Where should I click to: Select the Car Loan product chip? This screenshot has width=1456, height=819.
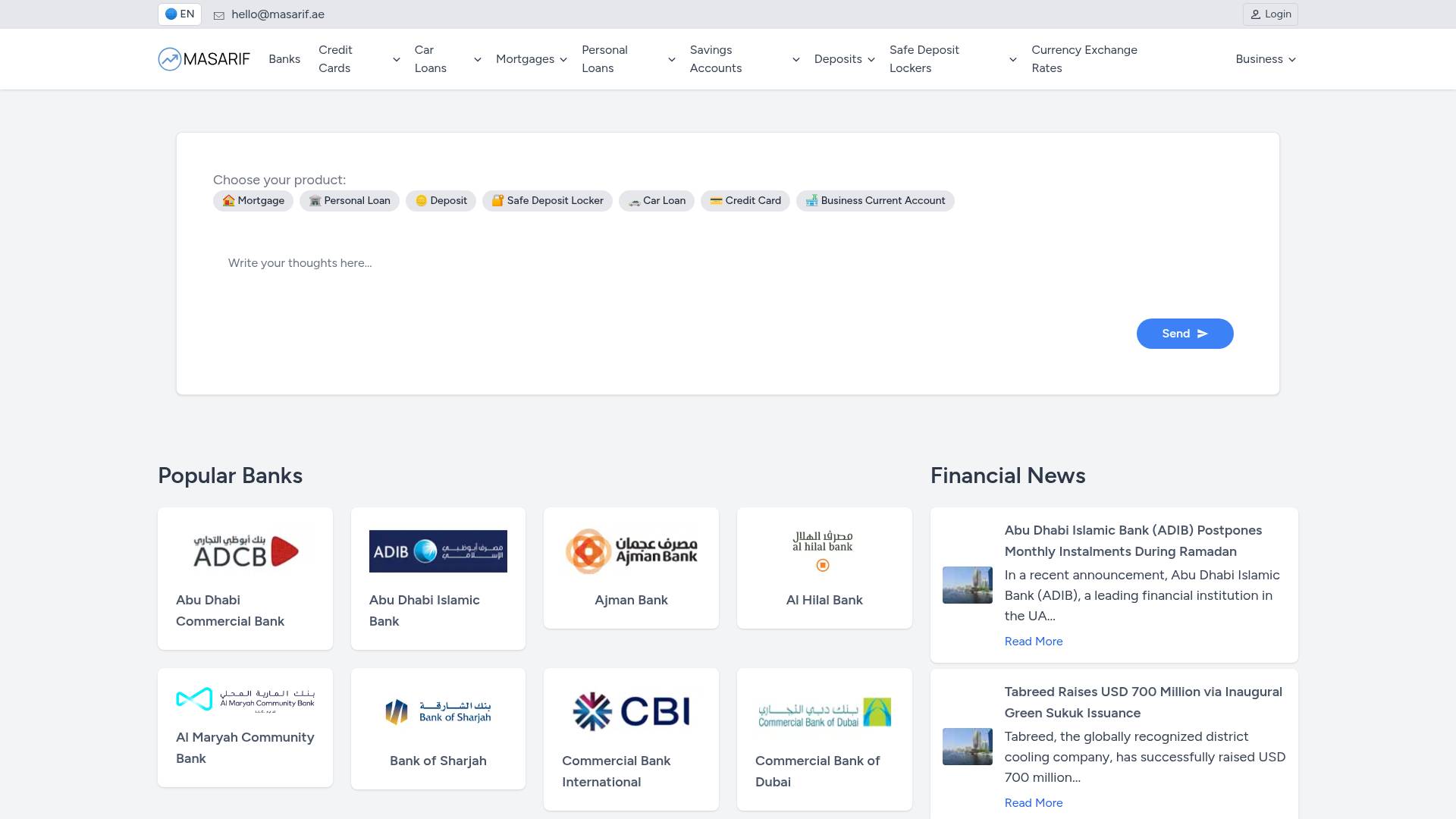(x=657, y=201)
